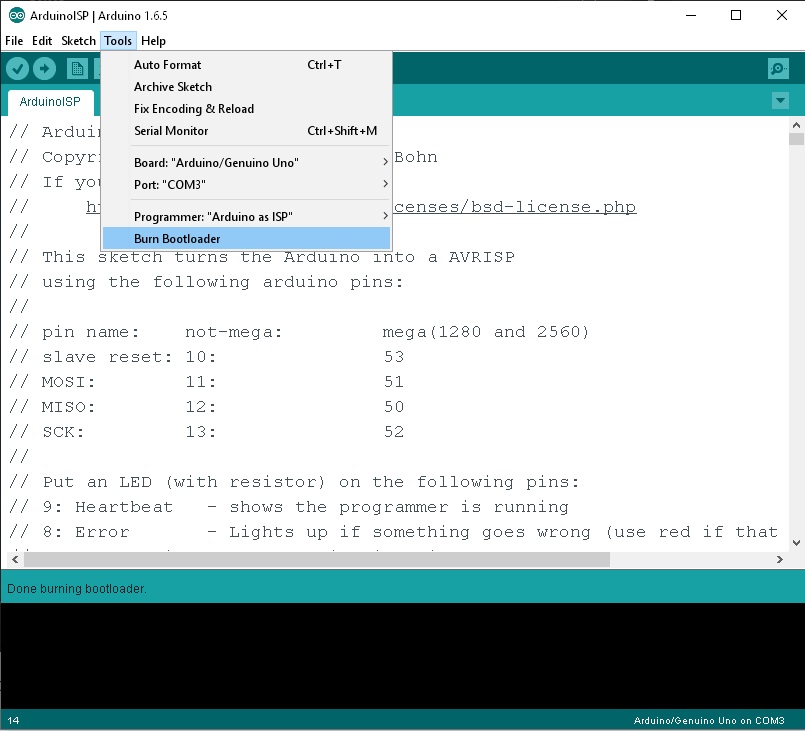
Task: Select Port: COM3 entry
Action: click(246, 184)
